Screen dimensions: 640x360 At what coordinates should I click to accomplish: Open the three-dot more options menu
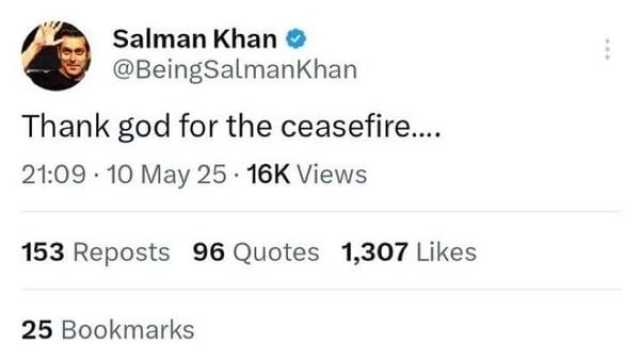607,49
